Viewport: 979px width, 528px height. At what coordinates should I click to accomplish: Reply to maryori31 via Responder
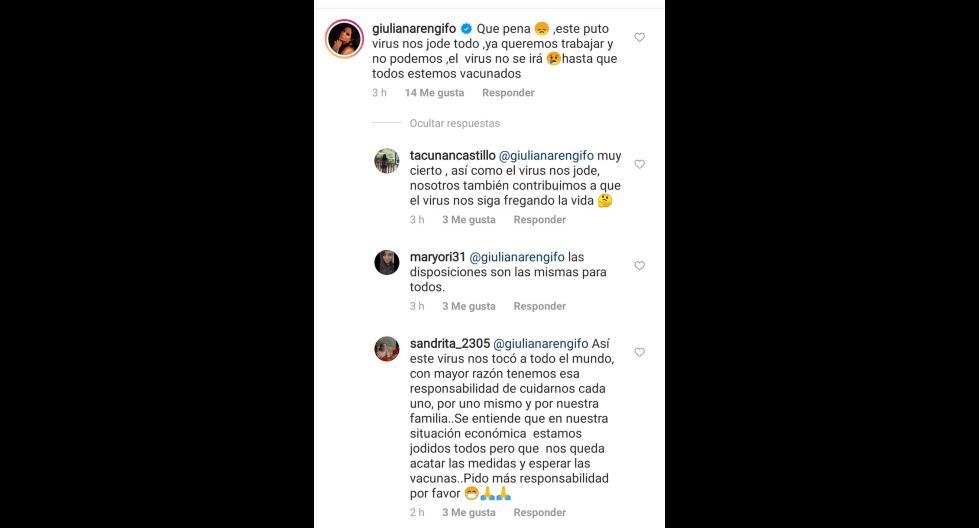tap(539, 306)
